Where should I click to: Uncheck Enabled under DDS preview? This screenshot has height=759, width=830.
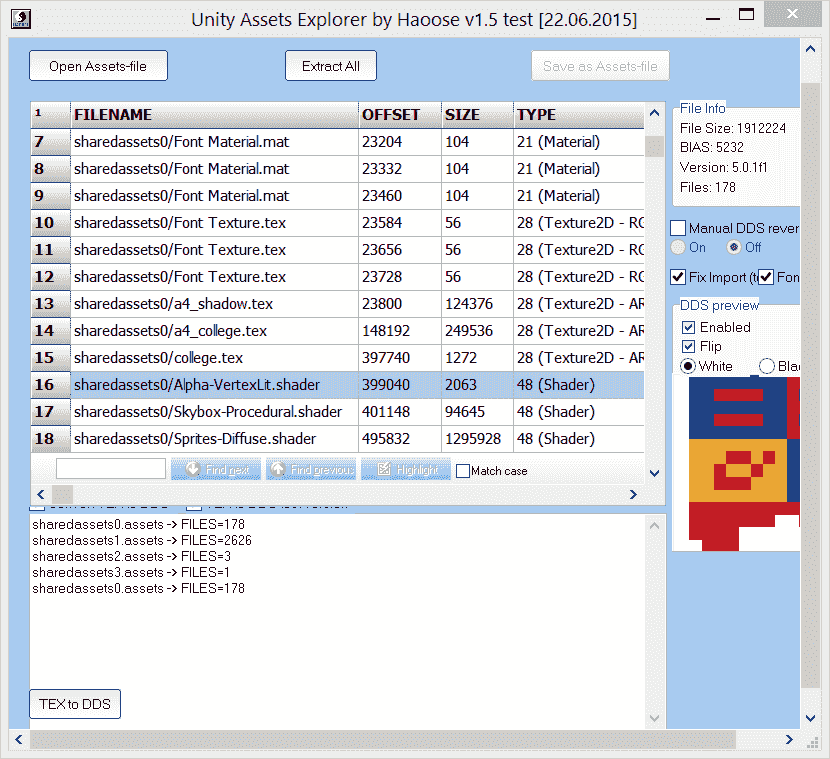click(x=687, y=327)
